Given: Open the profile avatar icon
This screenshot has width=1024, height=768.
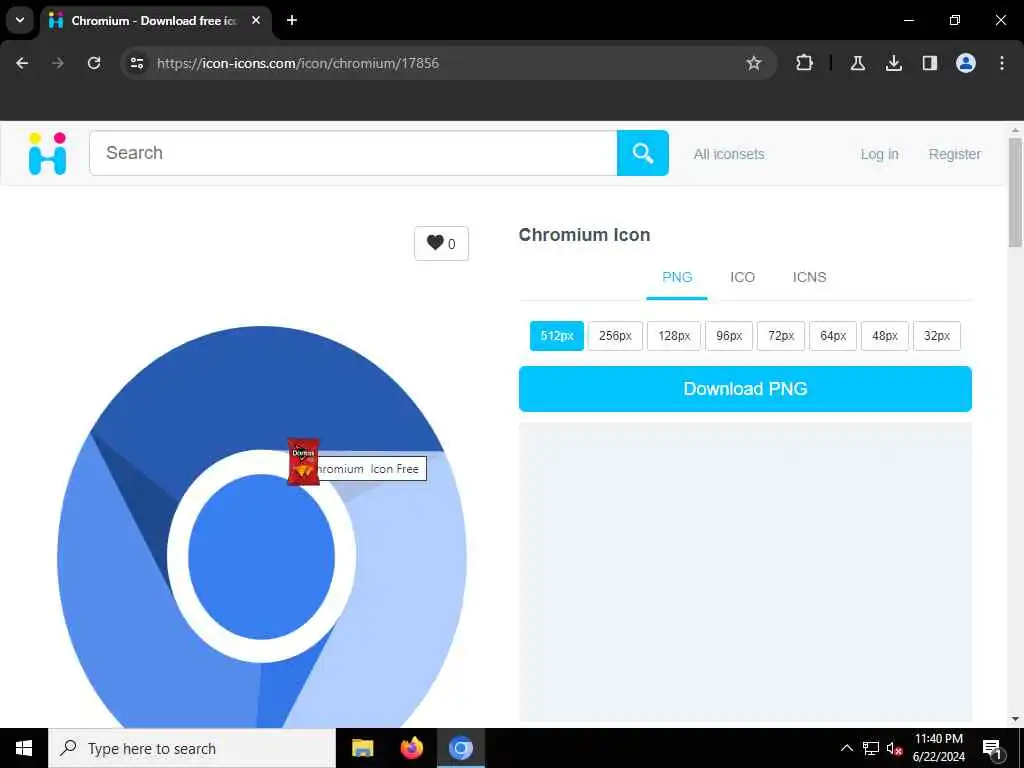Looking at the screenshot, I should pyautogui.click(x=966, y=63).
